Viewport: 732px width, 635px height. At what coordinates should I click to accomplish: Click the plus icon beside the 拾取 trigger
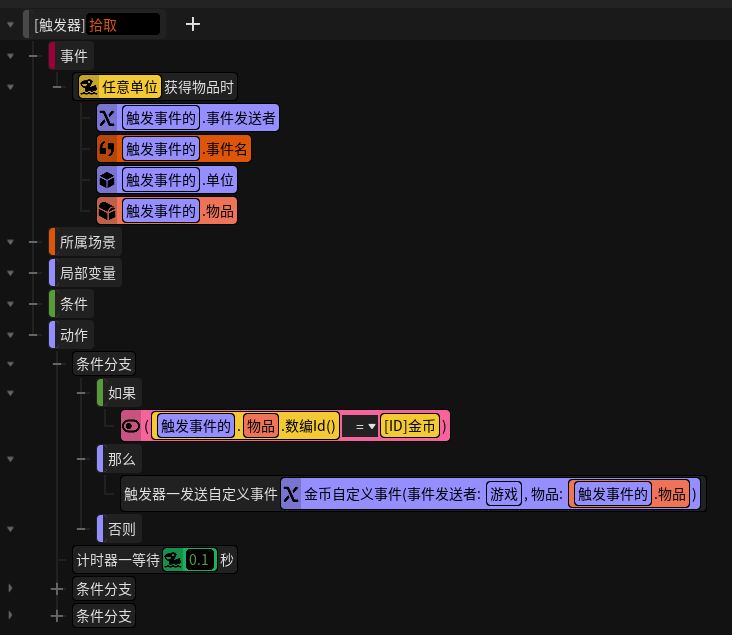point(192,24)
